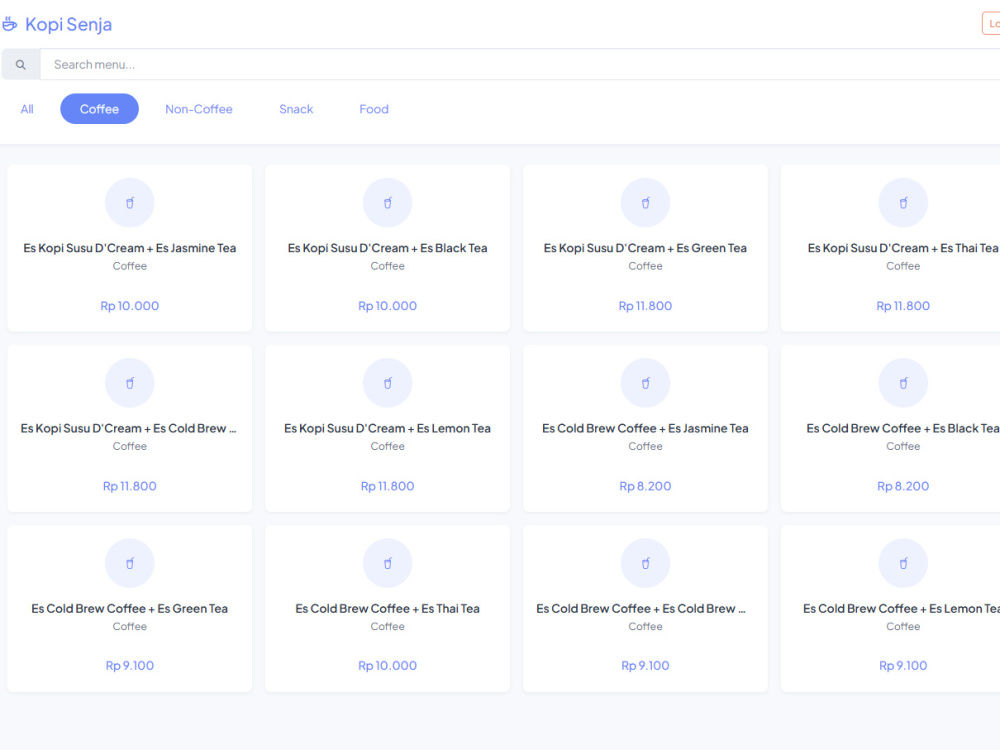Click price Rp 9.100 of Cold Brew Coffee + Es Cold Brew
The width and height of the screenshot is (1000, 750).
(x=645, y=665)
